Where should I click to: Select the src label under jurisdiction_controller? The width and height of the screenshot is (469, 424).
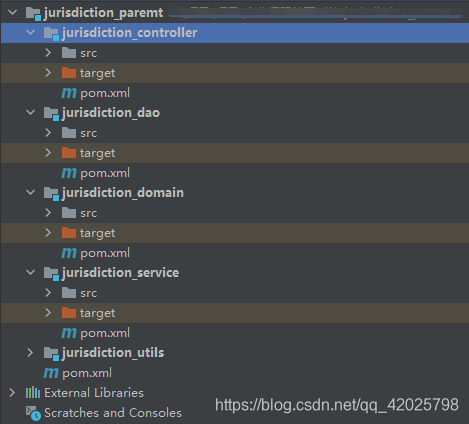pos(89,53)
